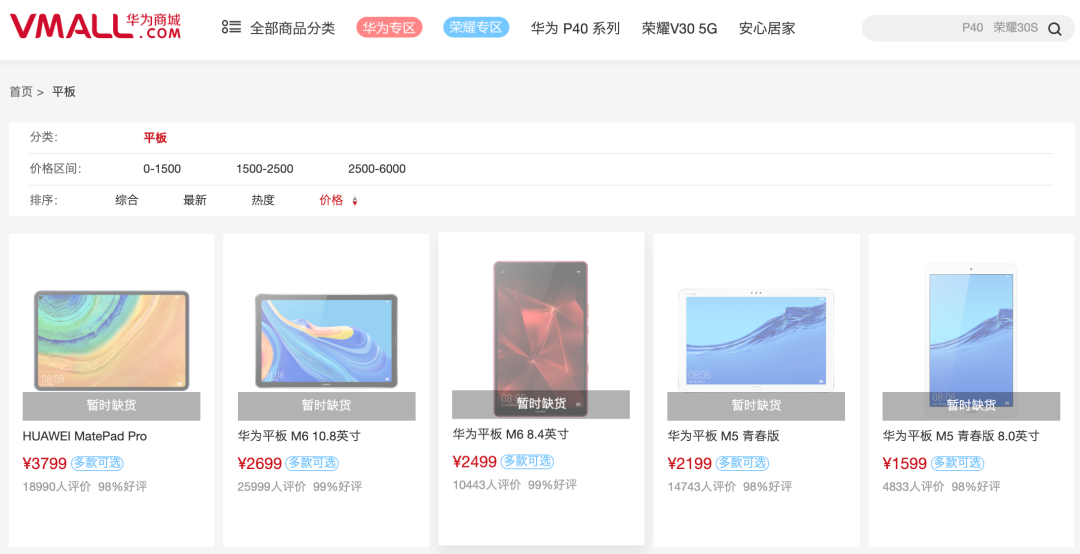Click the ¥2499 price
Image resolution: width=1080 pixels, height=554 pixels.
pos(475,462)
